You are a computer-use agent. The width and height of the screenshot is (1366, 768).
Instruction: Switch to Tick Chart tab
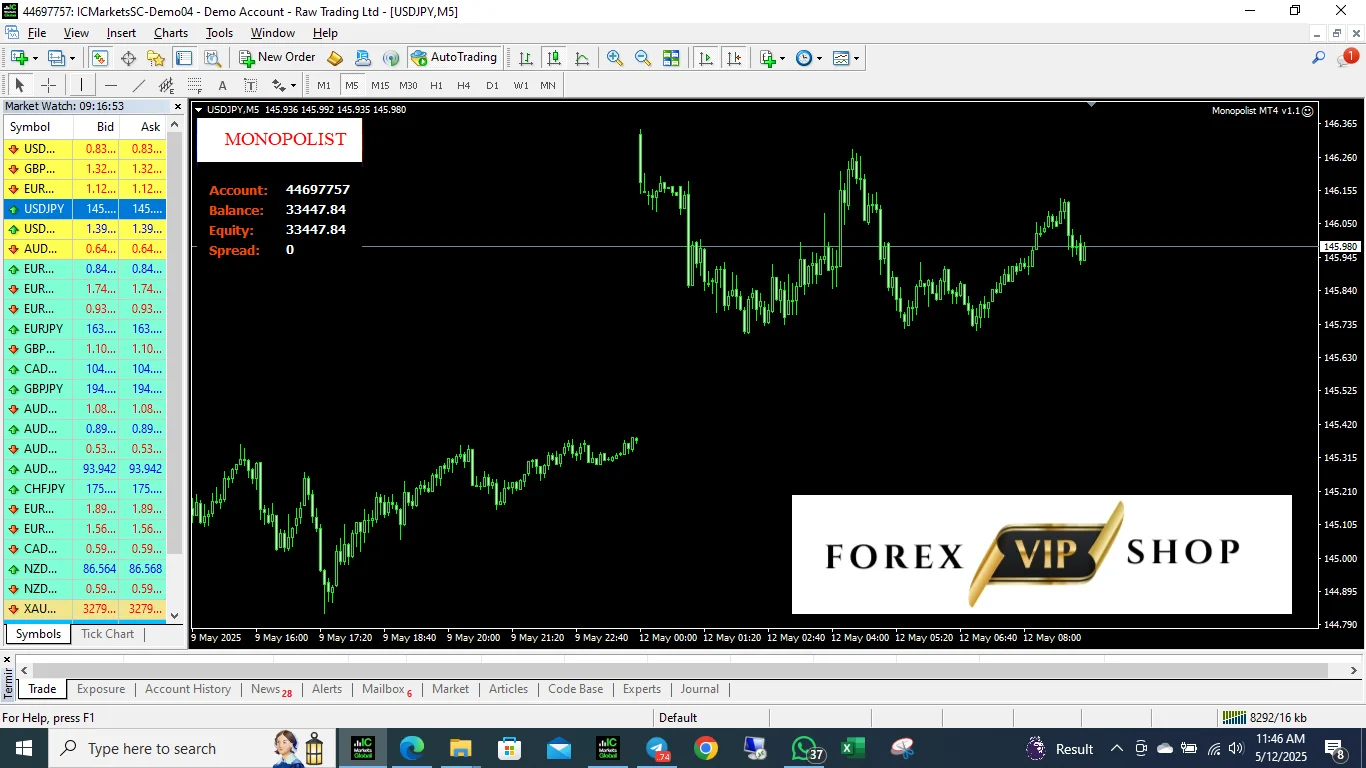tap(107, 634)
